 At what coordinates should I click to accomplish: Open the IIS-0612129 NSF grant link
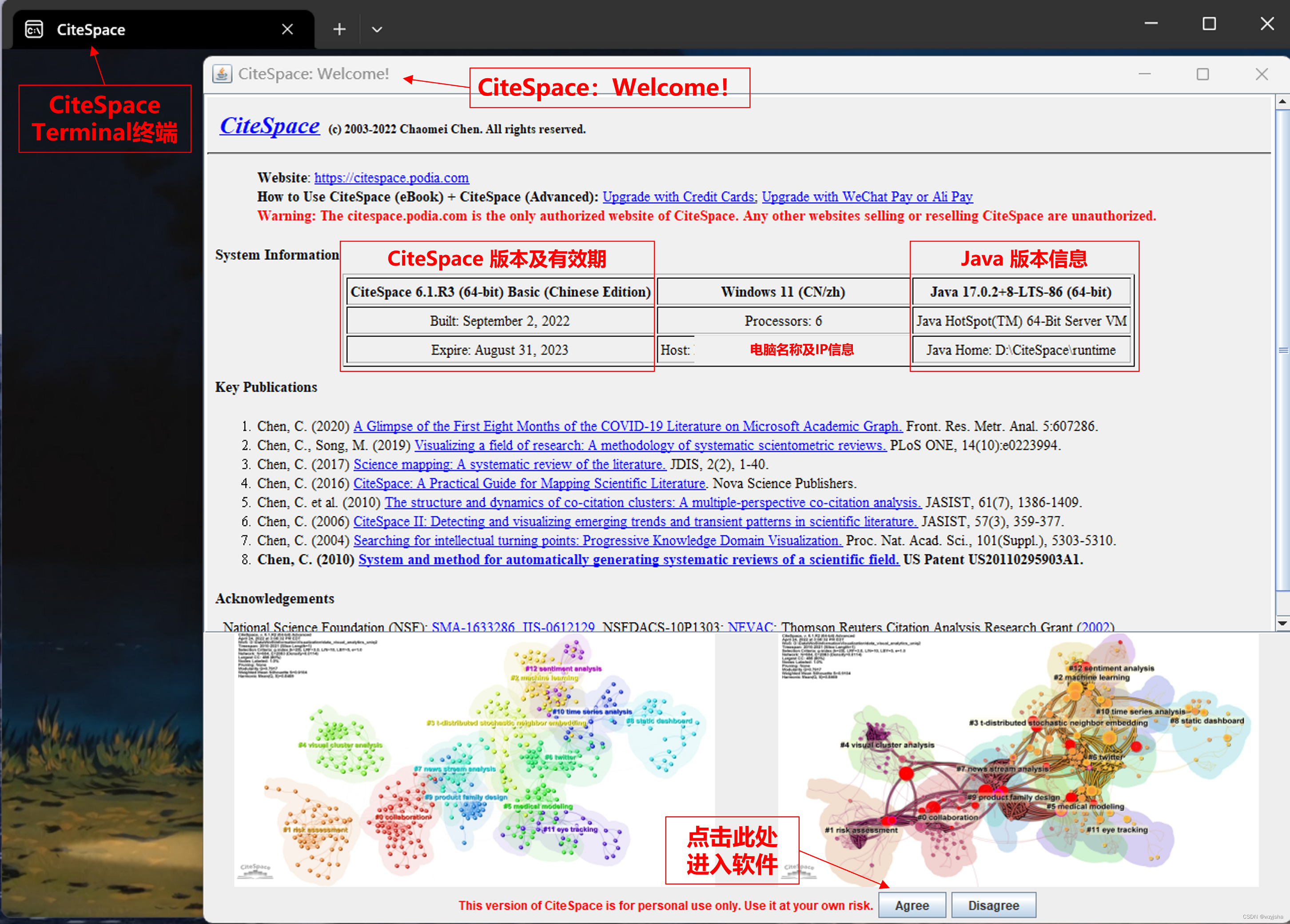[558, 626]
